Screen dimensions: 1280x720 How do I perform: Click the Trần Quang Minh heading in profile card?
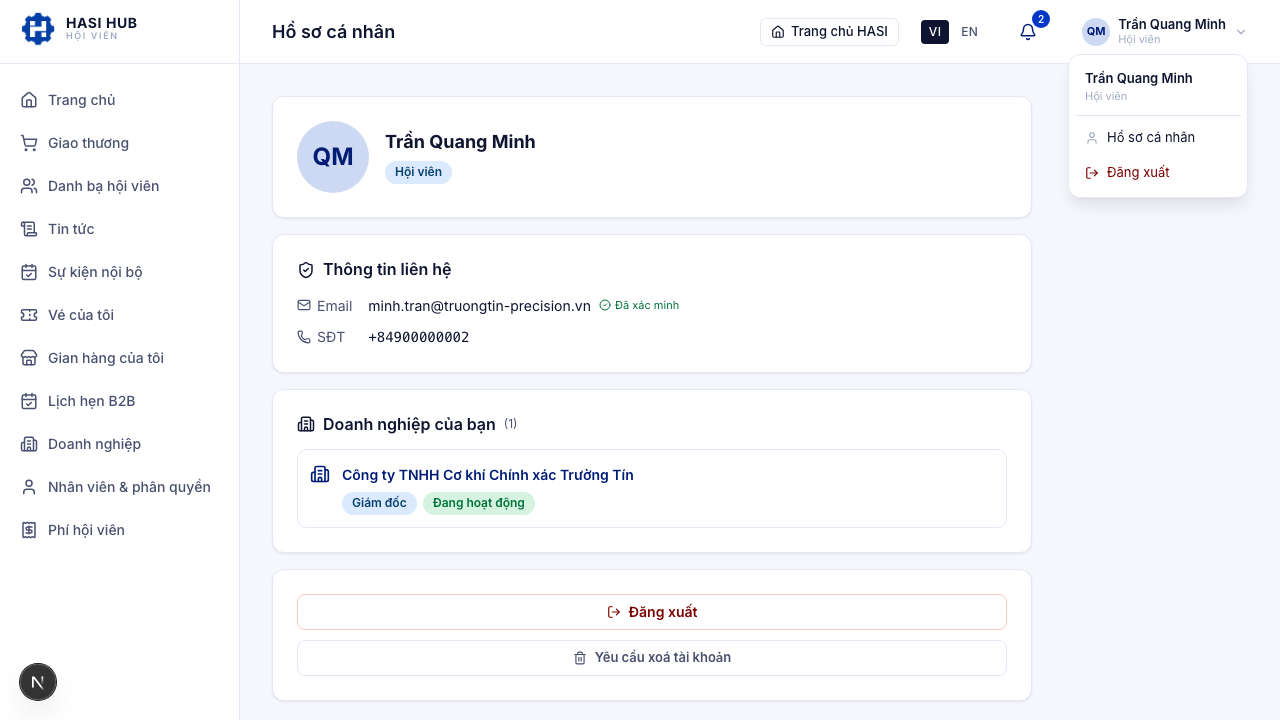coord(460,142)
